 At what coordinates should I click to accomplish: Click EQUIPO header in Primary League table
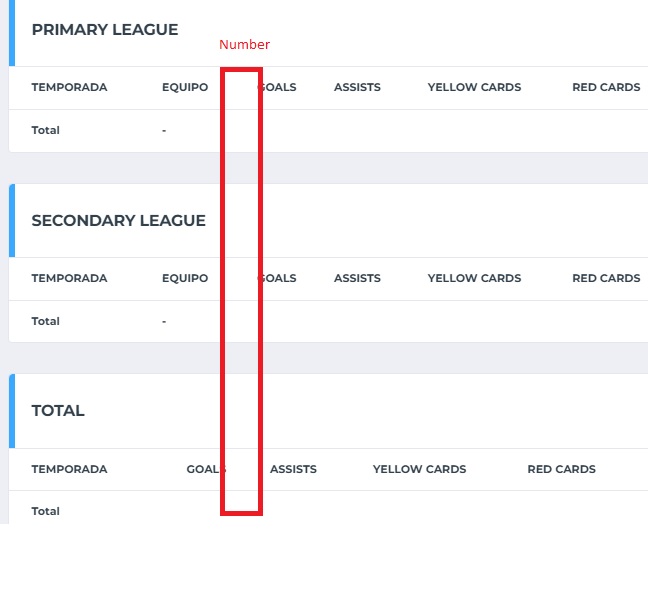tap(185, 87)
